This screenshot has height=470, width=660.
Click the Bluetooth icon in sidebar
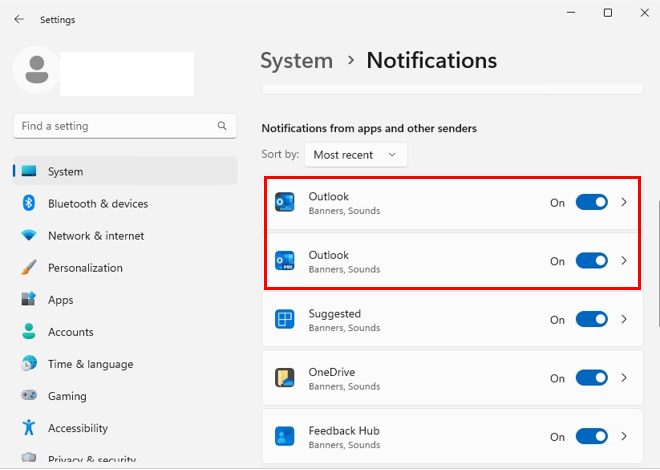point(29,203)
